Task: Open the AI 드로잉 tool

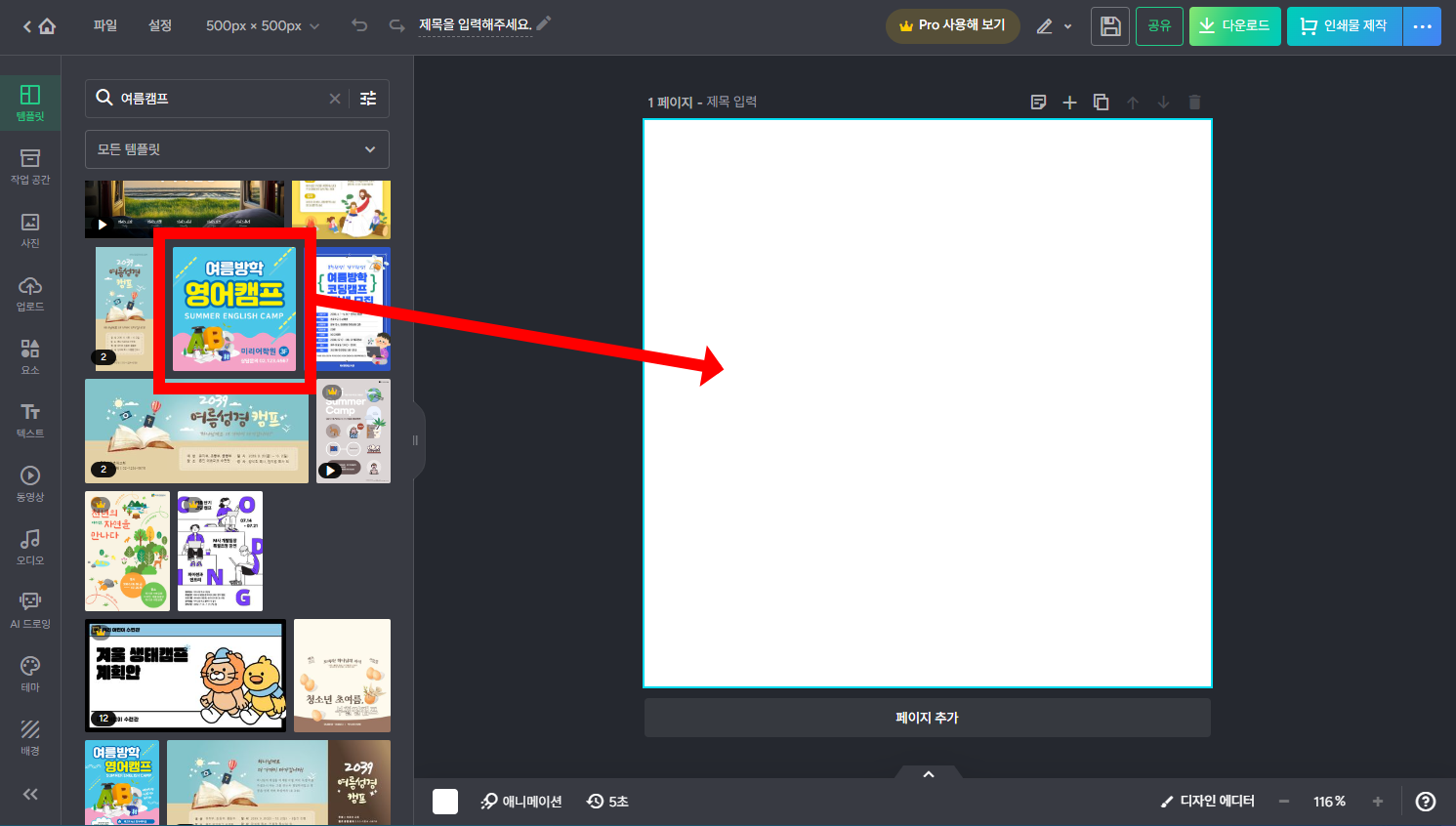Action: [29, 608]
